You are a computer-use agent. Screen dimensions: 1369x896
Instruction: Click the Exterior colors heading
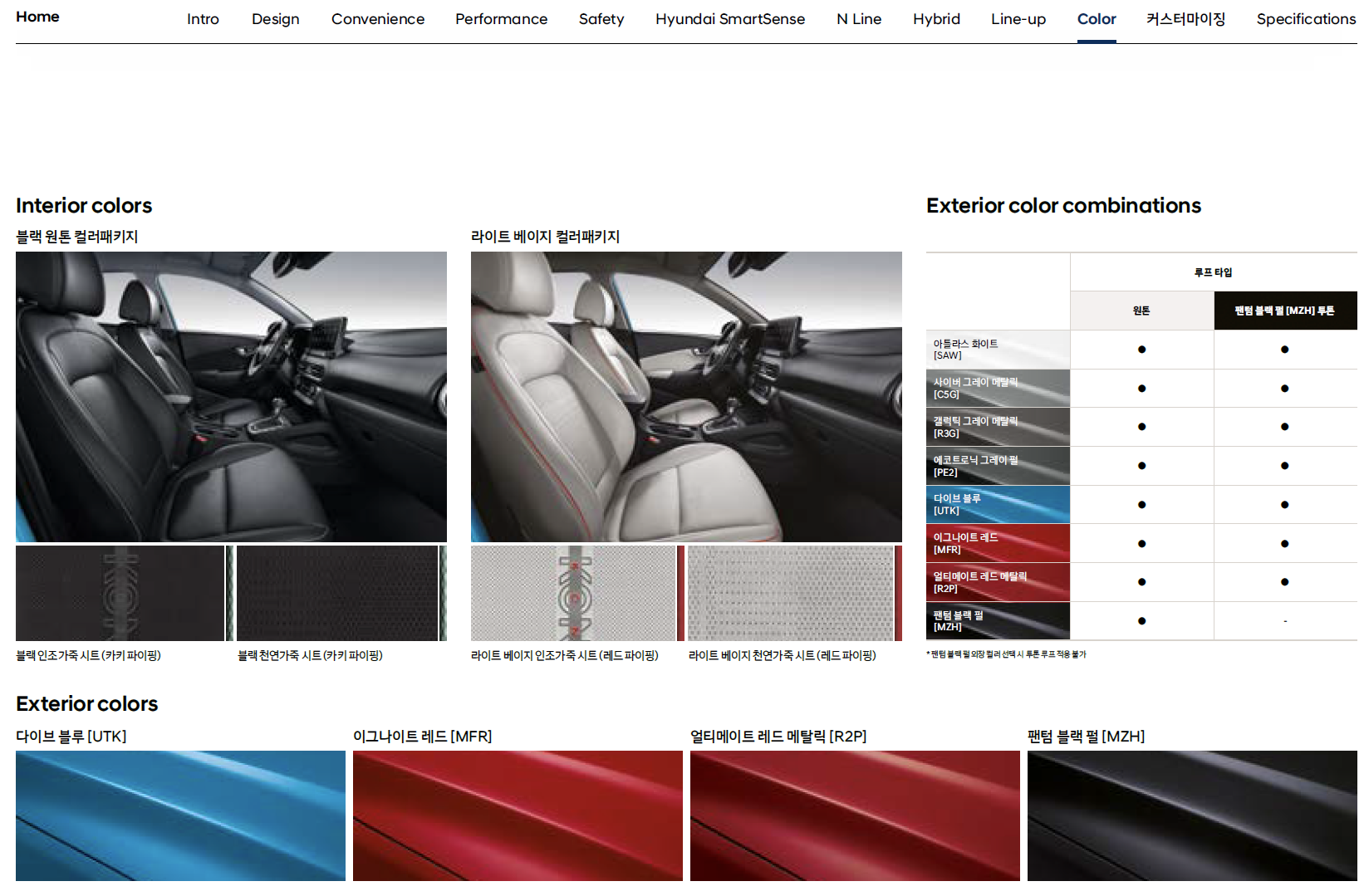(x=86, y=704)
